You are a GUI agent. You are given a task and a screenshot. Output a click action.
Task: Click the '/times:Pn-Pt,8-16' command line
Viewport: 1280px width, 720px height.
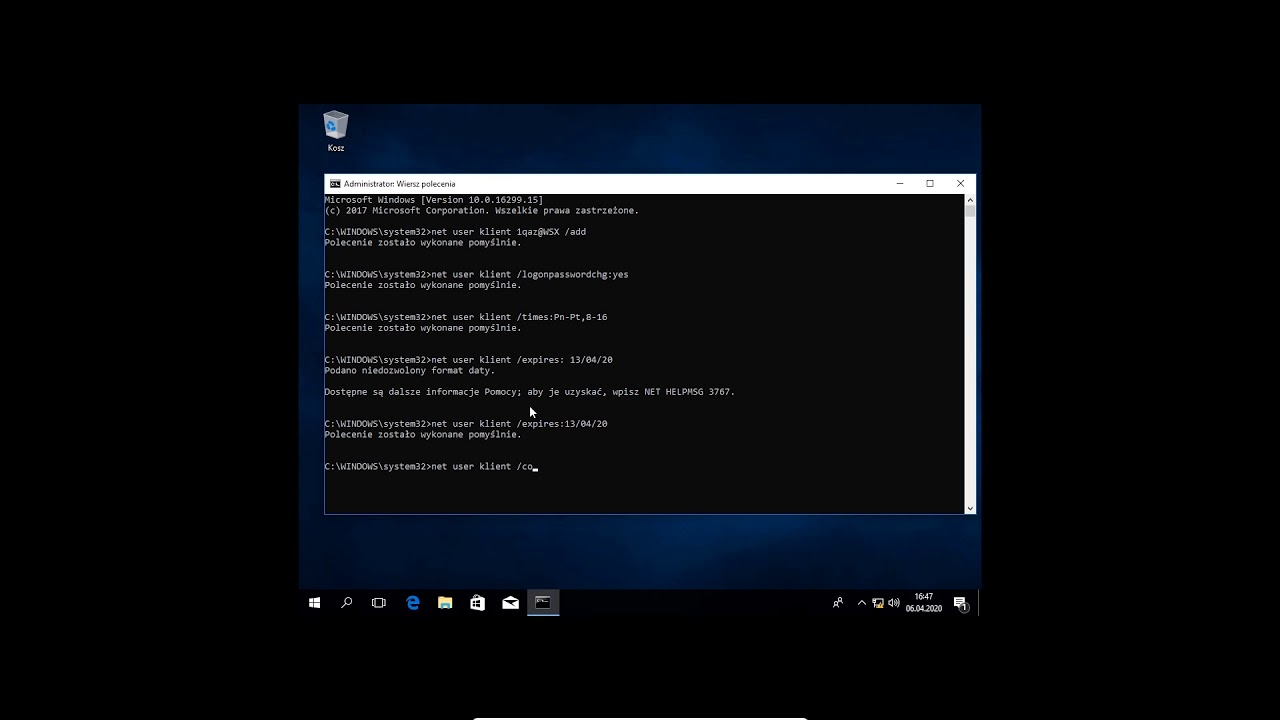coord(466,317)
